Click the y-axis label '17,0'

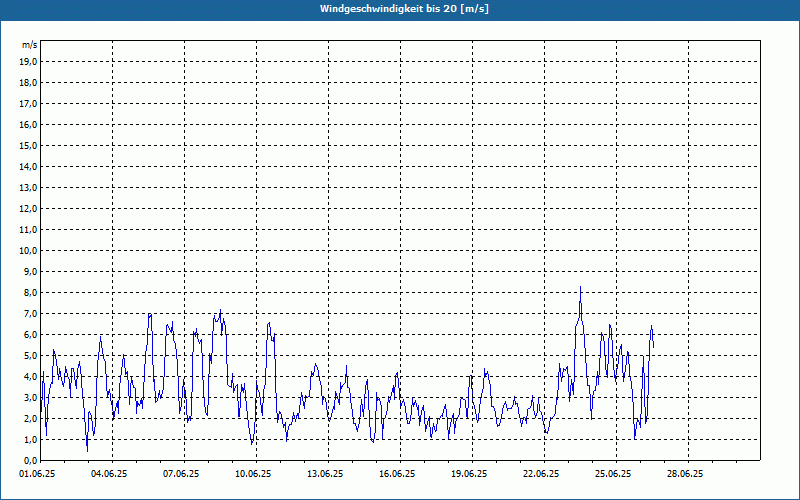click(x=28, y=104)
